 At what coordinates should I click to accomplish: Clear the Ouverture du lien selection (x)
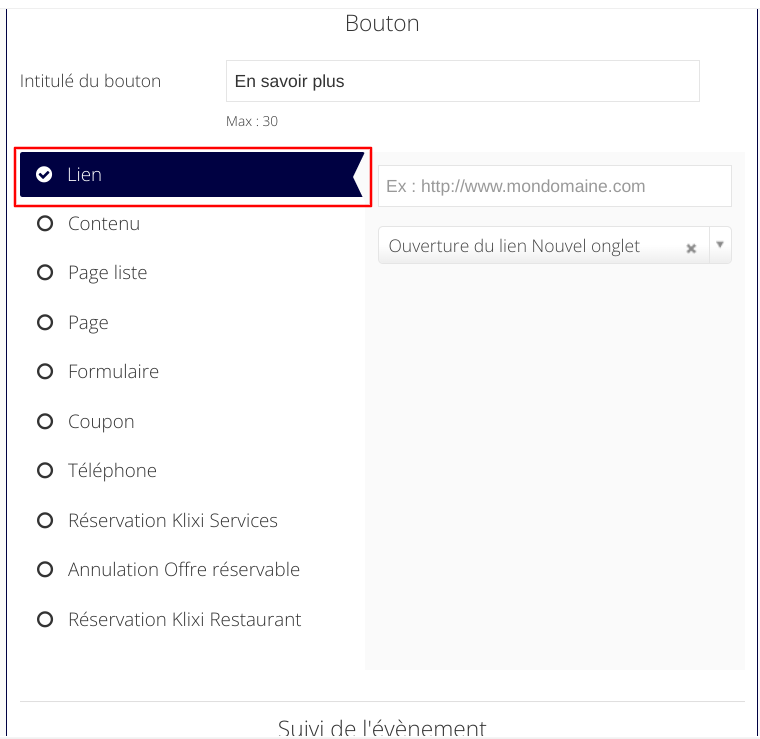coord(690,248)
